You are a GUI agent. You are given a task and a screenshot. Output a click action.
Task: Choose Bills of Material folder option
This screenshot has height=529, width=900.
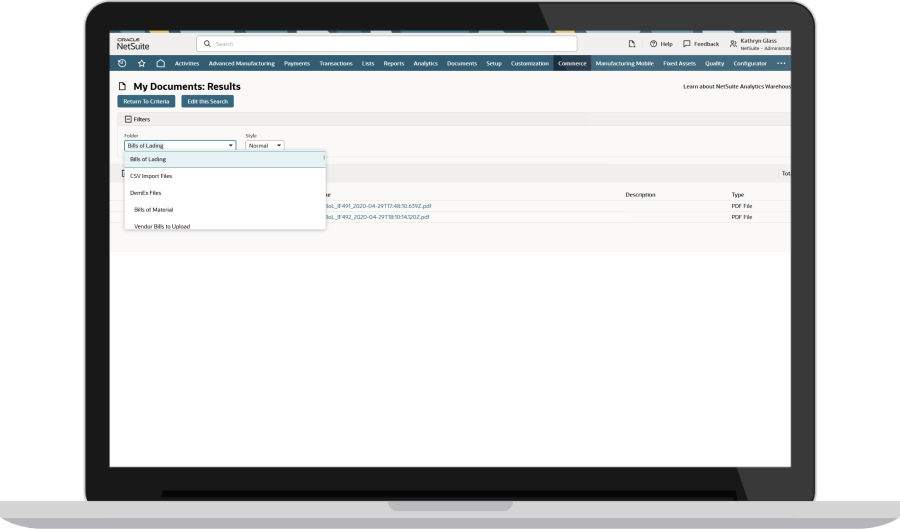coord(153,210)
